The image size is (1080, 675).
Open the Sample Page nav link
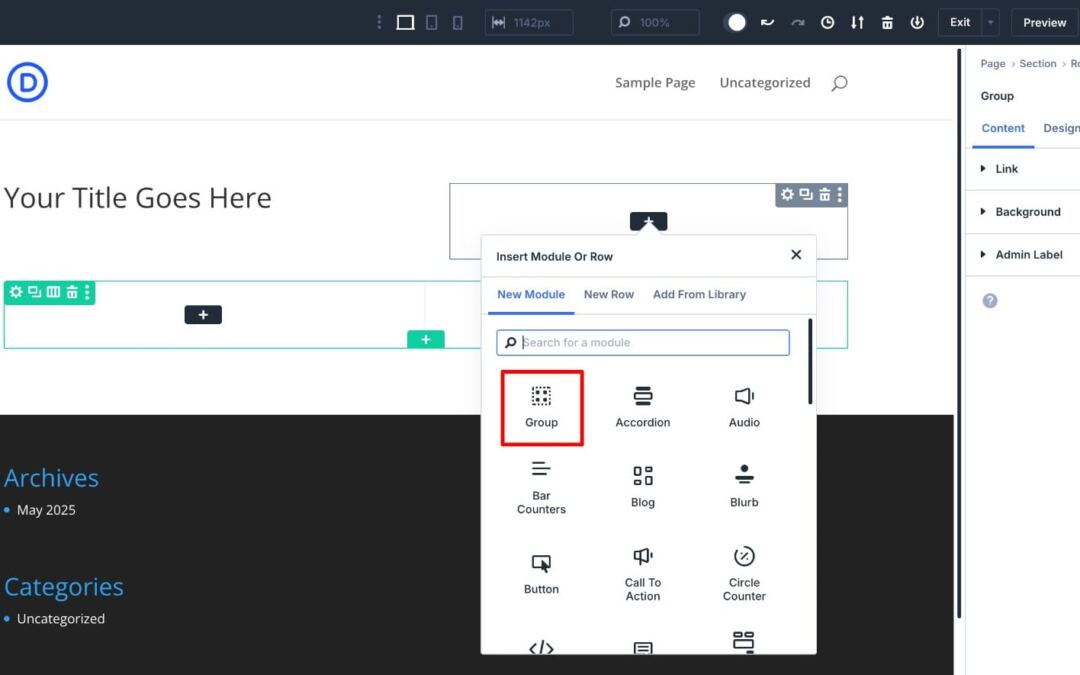tap(655, 83)
